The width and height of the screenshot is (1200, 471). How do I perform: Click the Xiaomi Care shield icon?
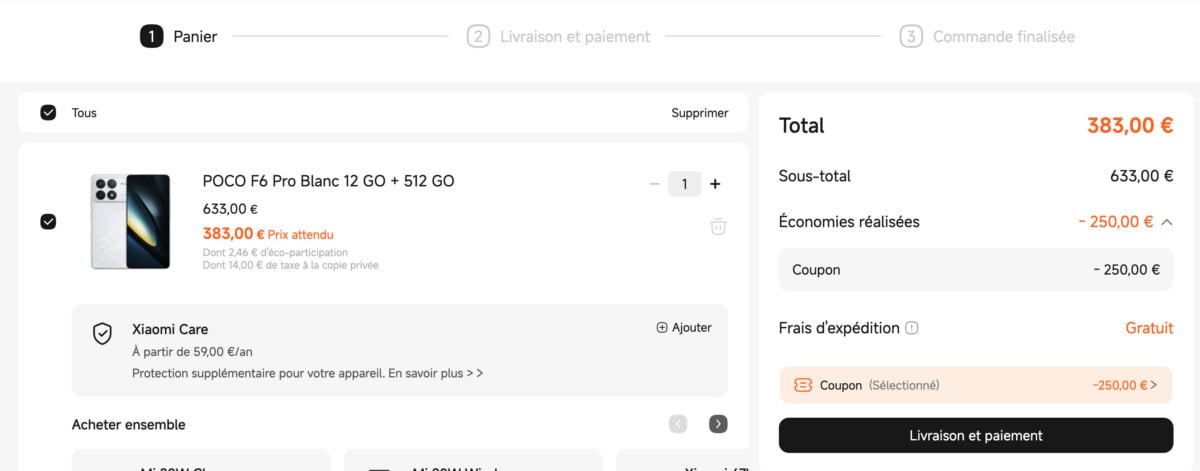[x=102, y=334]
